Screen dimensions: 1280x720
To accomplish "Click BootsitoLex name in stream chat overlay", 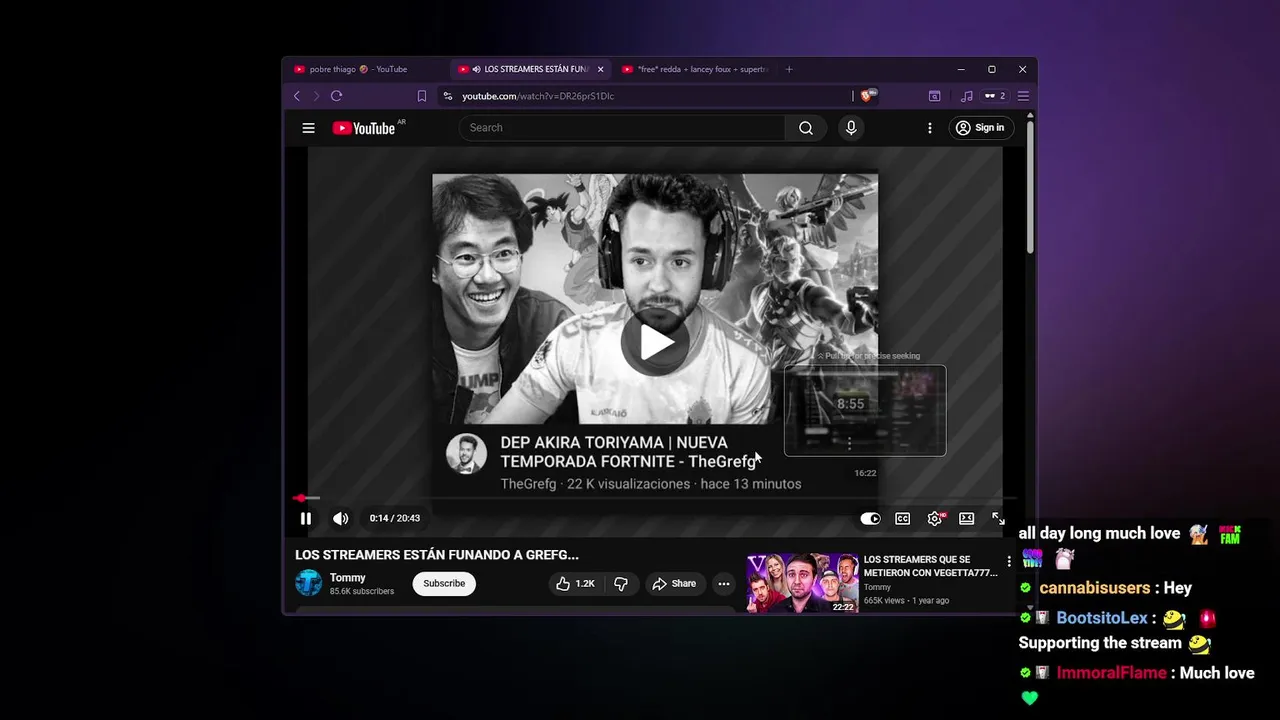I will pyautogui.click(x=1102, y=618).
